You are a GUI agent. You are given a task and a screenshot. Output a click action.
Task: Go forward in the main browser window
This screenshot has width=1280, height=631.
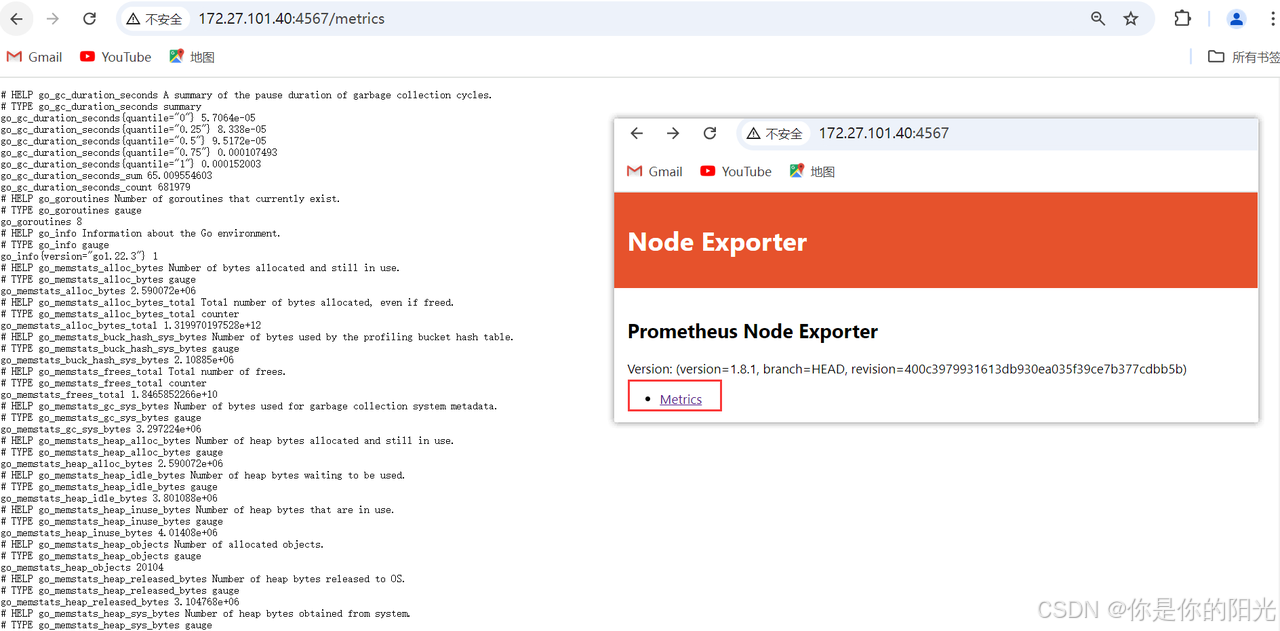point(52,19)
